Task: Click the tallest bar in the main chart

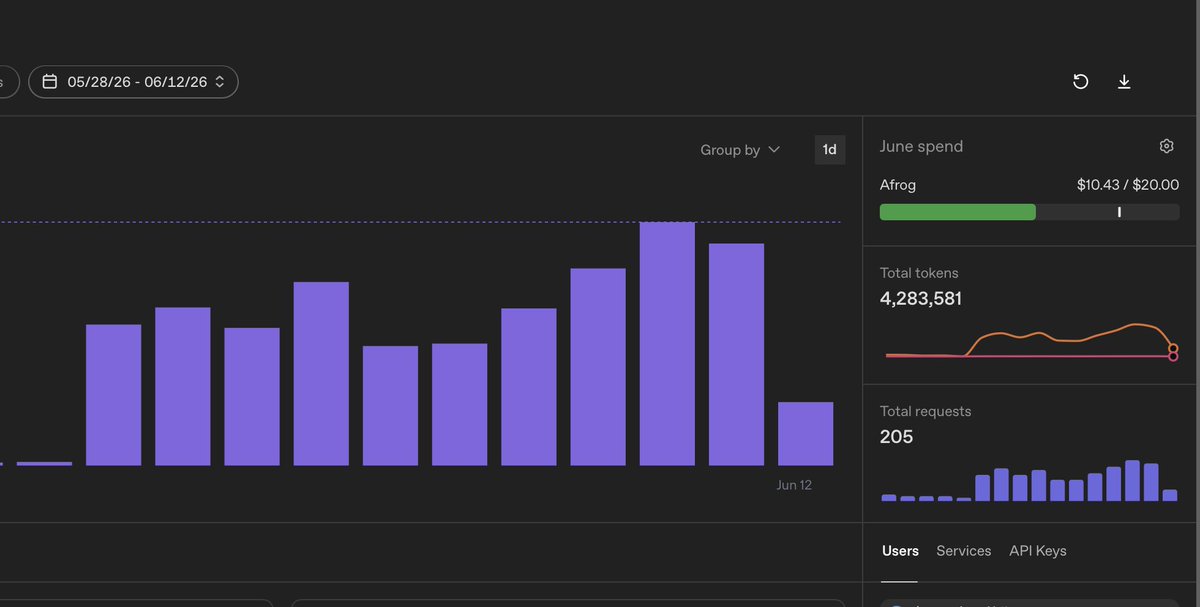Action: click(667, 344)
